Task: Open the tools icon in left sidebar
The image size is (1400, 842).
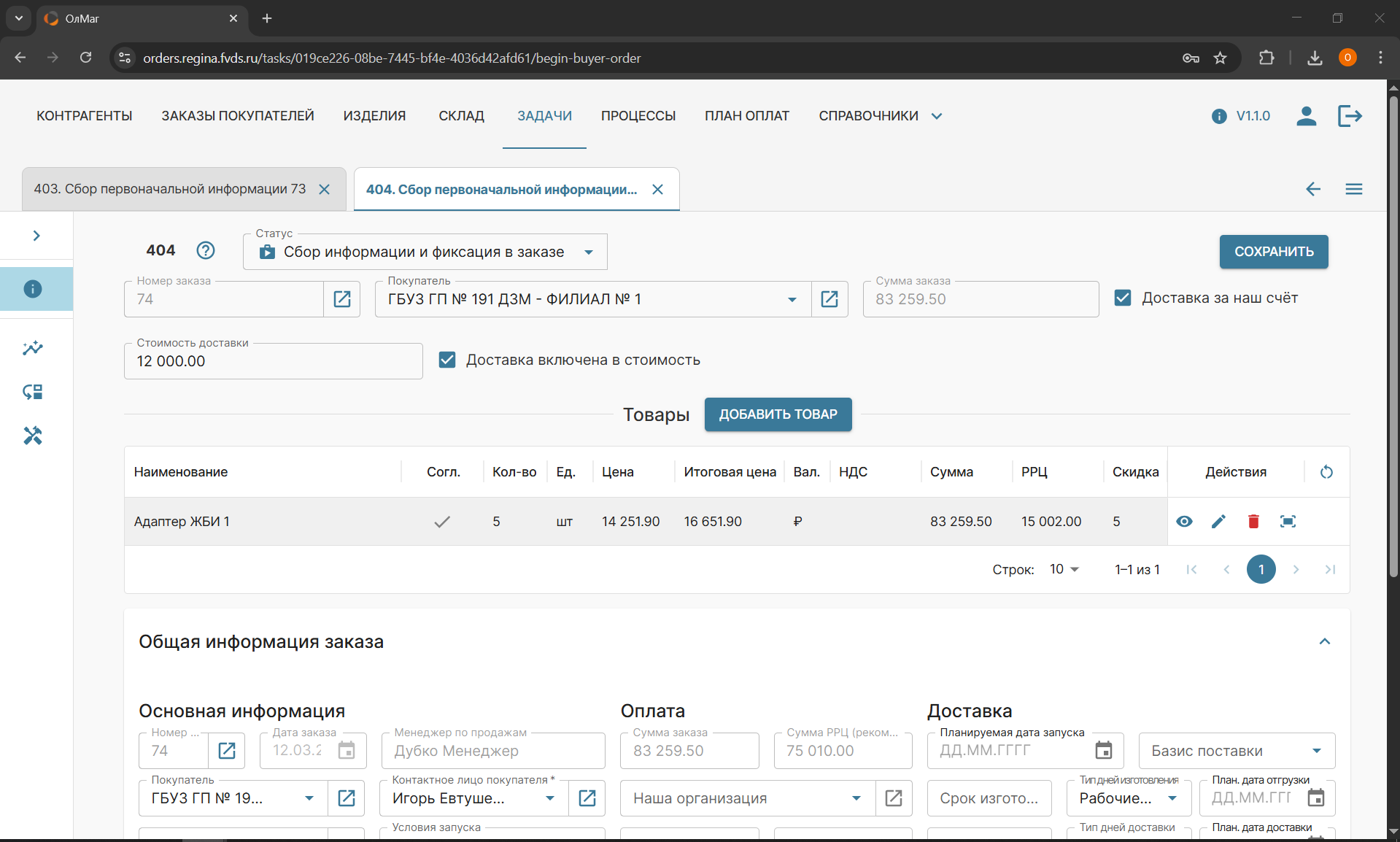Action: (x=33, y=436)
